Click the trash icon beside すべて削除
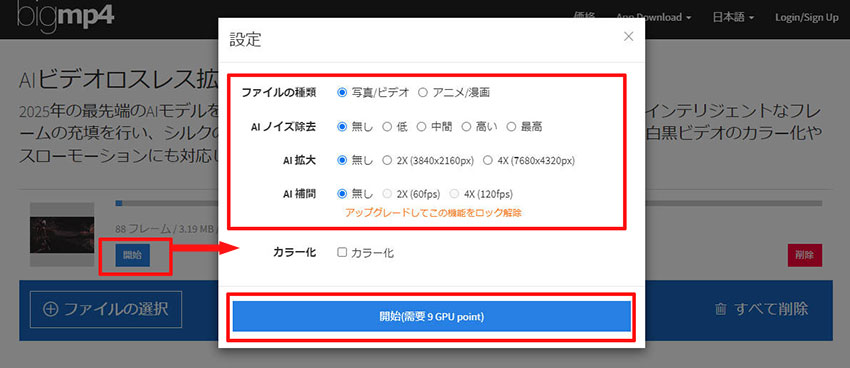850x368 pixels. click(x=720, y=309)
